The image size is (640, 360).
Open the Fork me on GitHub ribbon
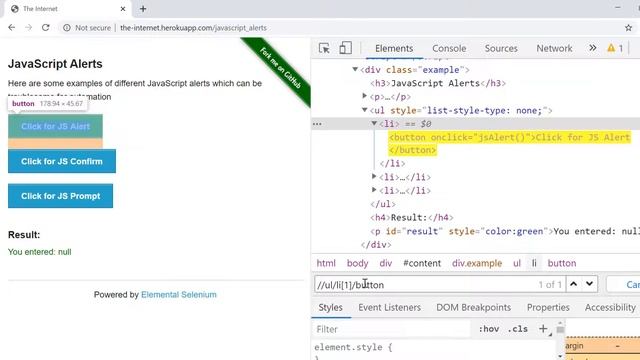(281, 68)
